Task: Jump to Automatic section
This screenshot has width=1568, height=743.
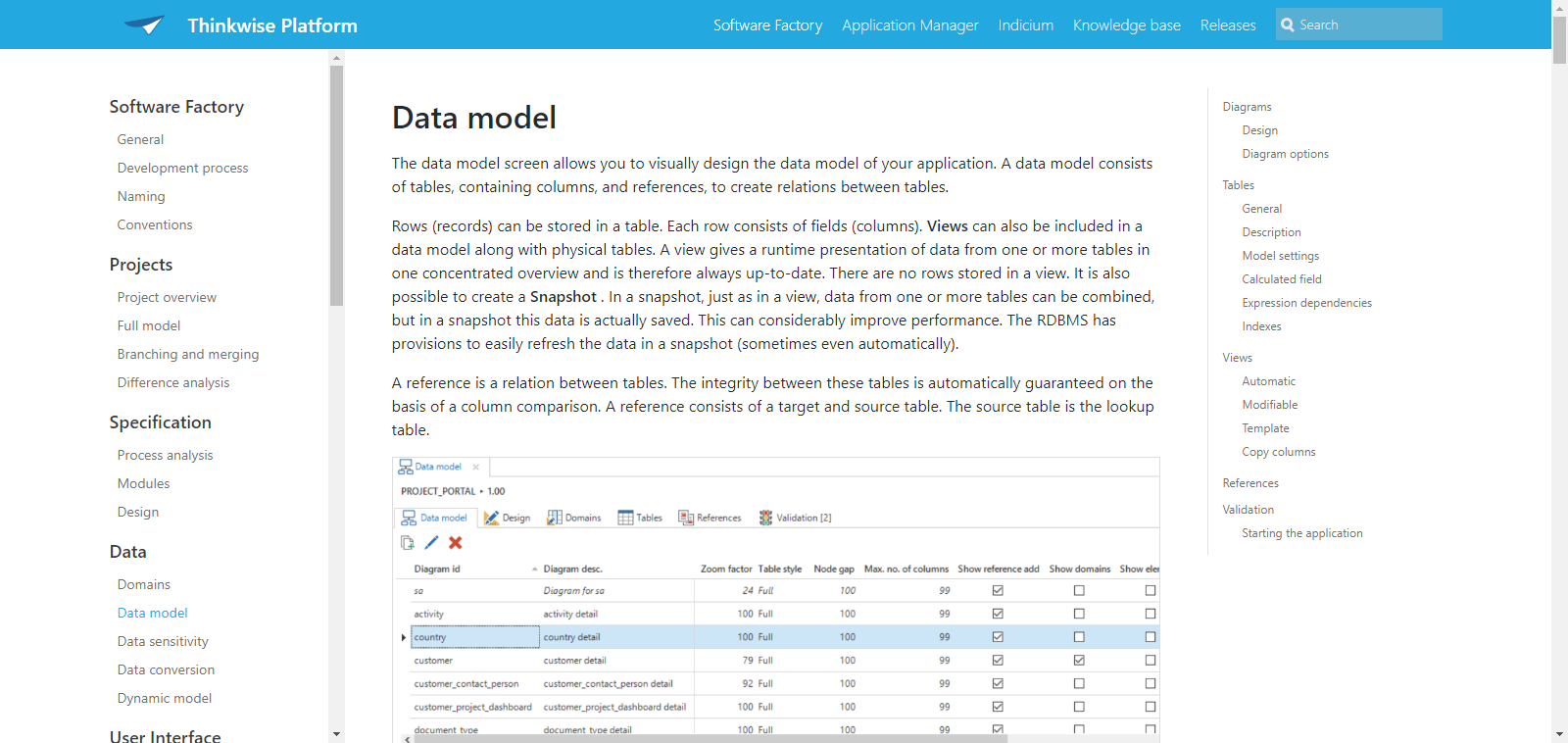Action: 1268,381
